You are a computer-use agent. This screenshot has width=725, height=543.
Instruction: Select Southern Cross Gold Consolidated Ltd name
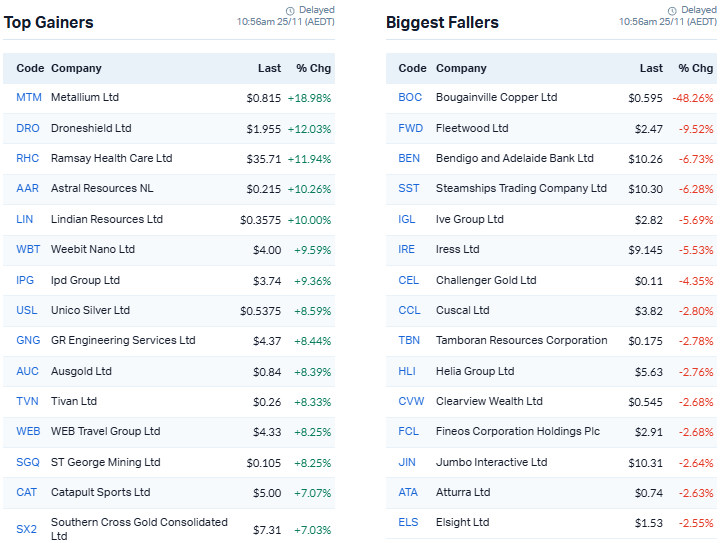[x=139, y=529]
